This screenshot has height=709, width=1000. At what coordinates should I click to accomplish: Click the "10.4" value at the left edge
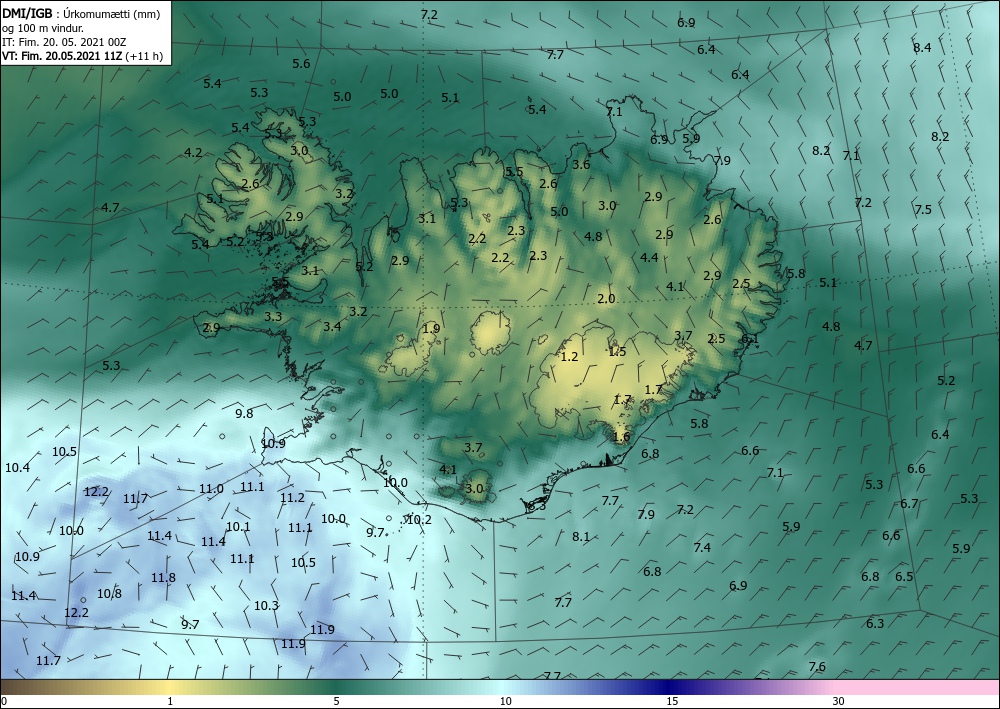pos(17,468)
